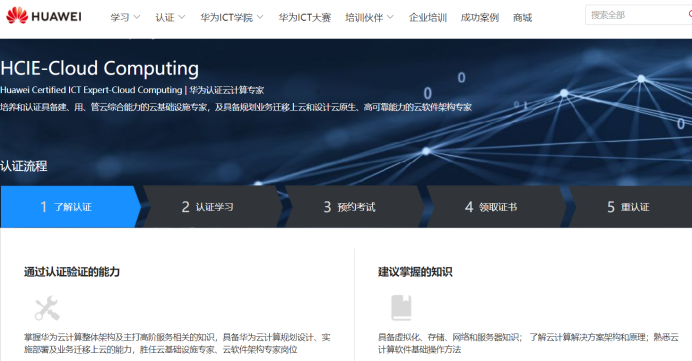This screenshot has height=361, width=692.
Task: Expand the chevron beside 华为ICT学院
Action: point(260,17)
